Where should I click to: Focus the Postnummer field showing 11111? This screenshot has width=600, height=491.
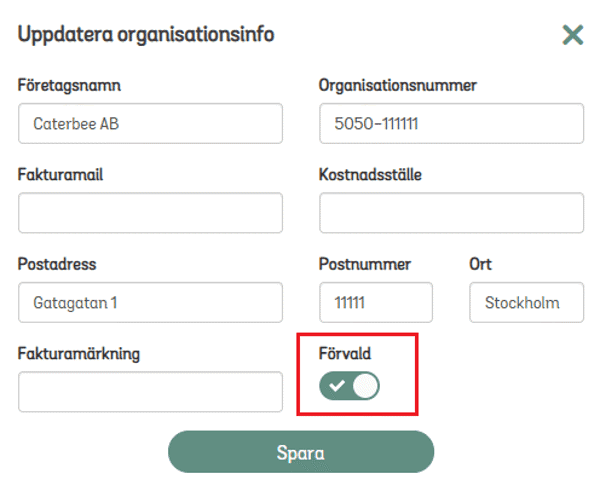[375, 302]
